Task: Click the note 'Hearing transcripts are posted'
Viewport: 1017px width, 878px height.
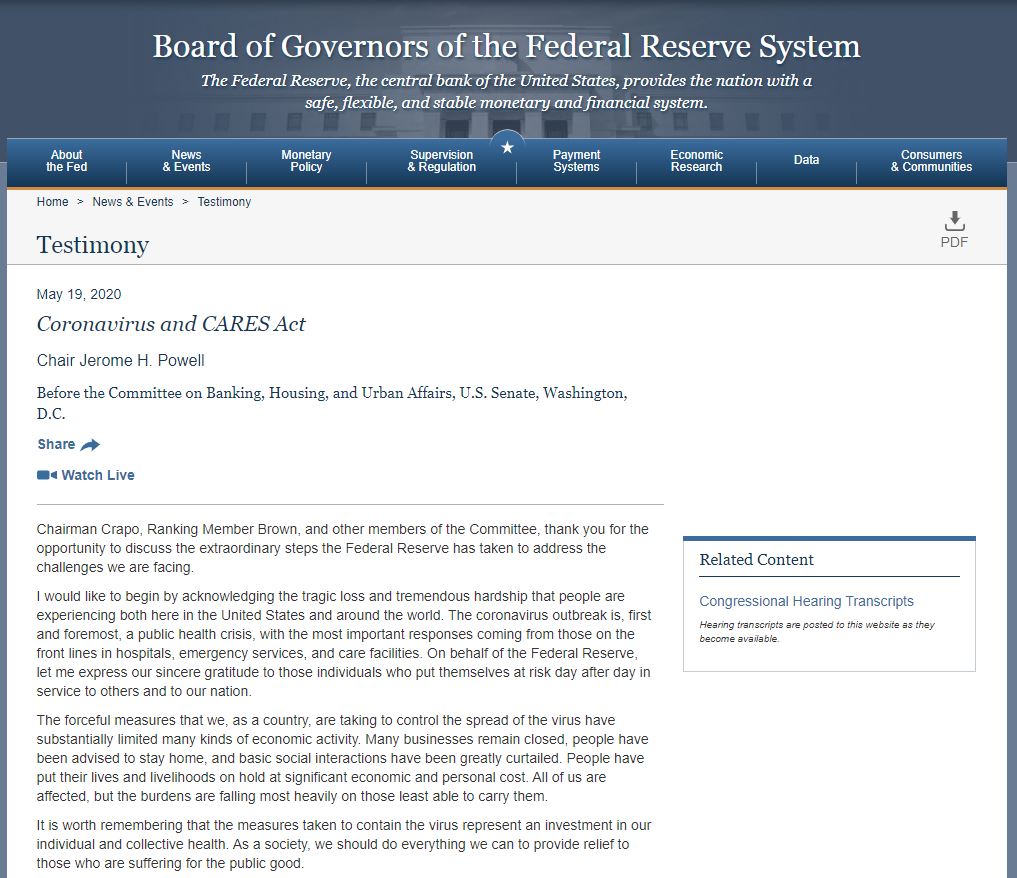Action: click(x=817, y=632)
